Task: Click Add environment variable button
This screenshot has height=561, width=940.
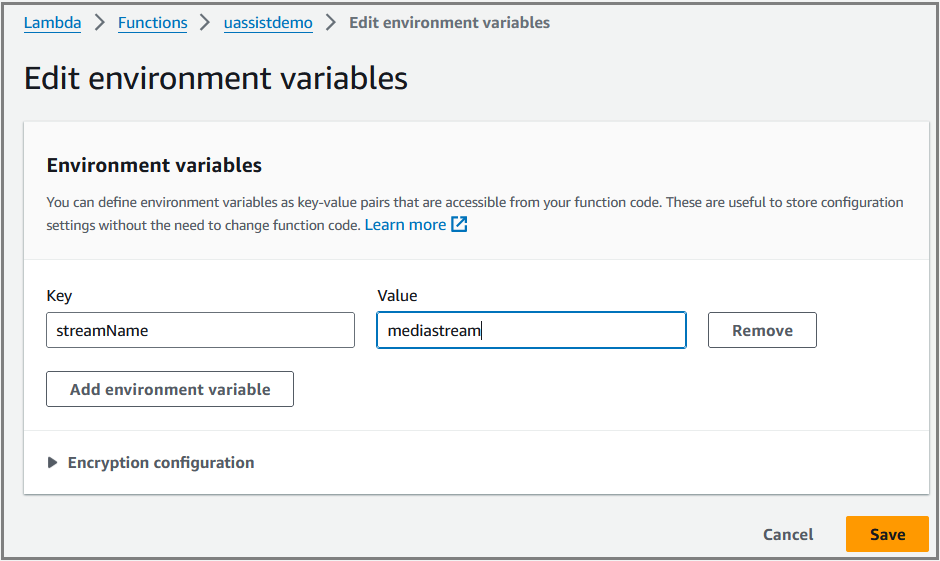Action: pyautogui.click(x=170, y=389)
